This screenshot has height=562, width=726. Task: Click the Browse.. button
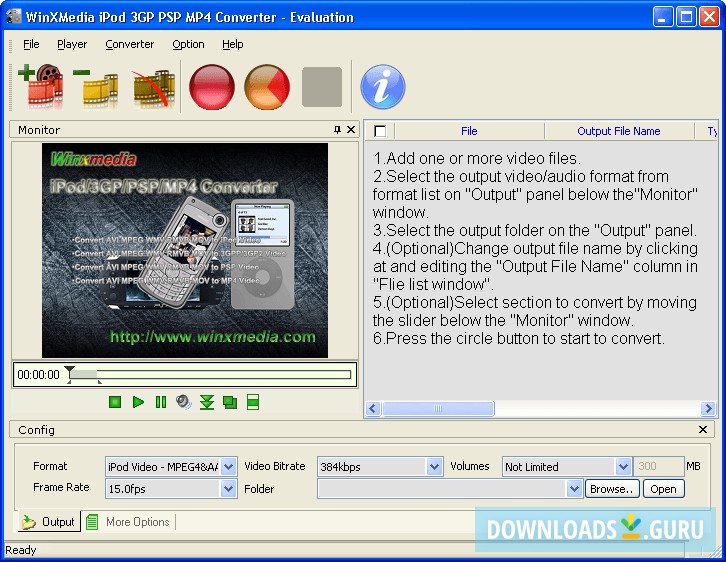(612, 489)
